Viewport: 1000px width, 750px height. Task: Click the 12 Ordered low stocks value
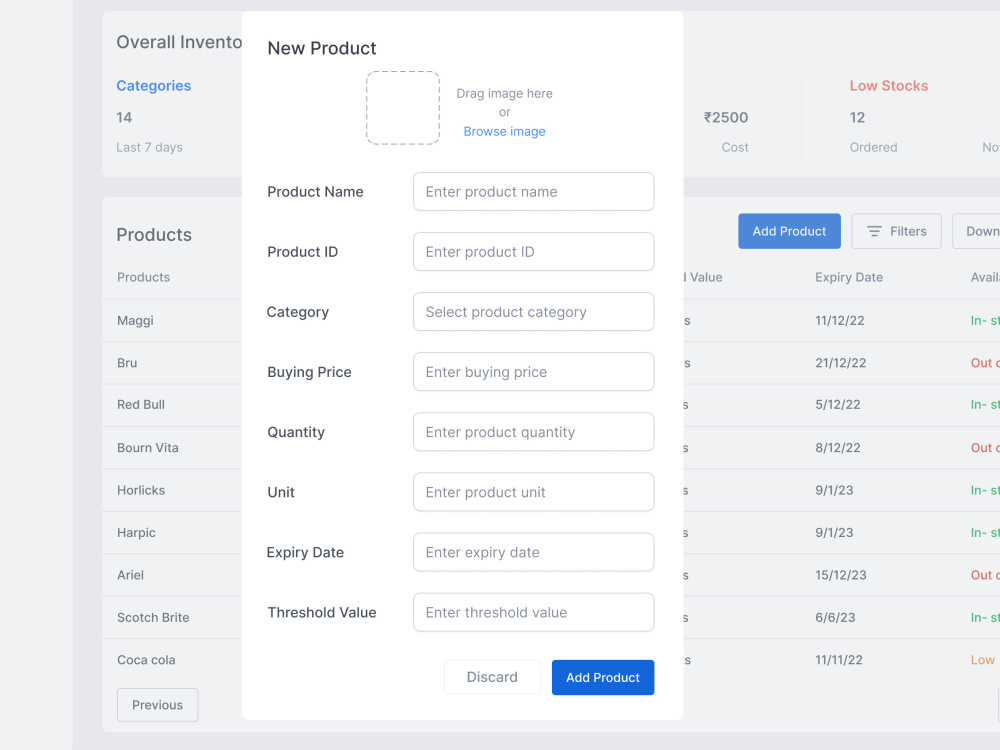[x=857, y=117]
